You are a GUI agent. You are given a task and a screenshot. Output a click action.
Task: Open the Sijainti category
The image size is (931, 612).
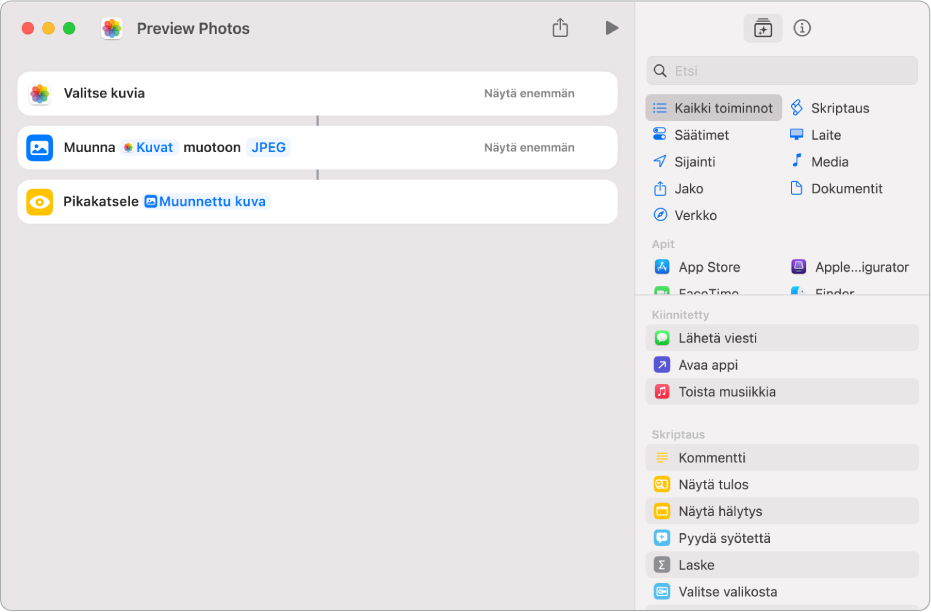click(x=684, y=161)
